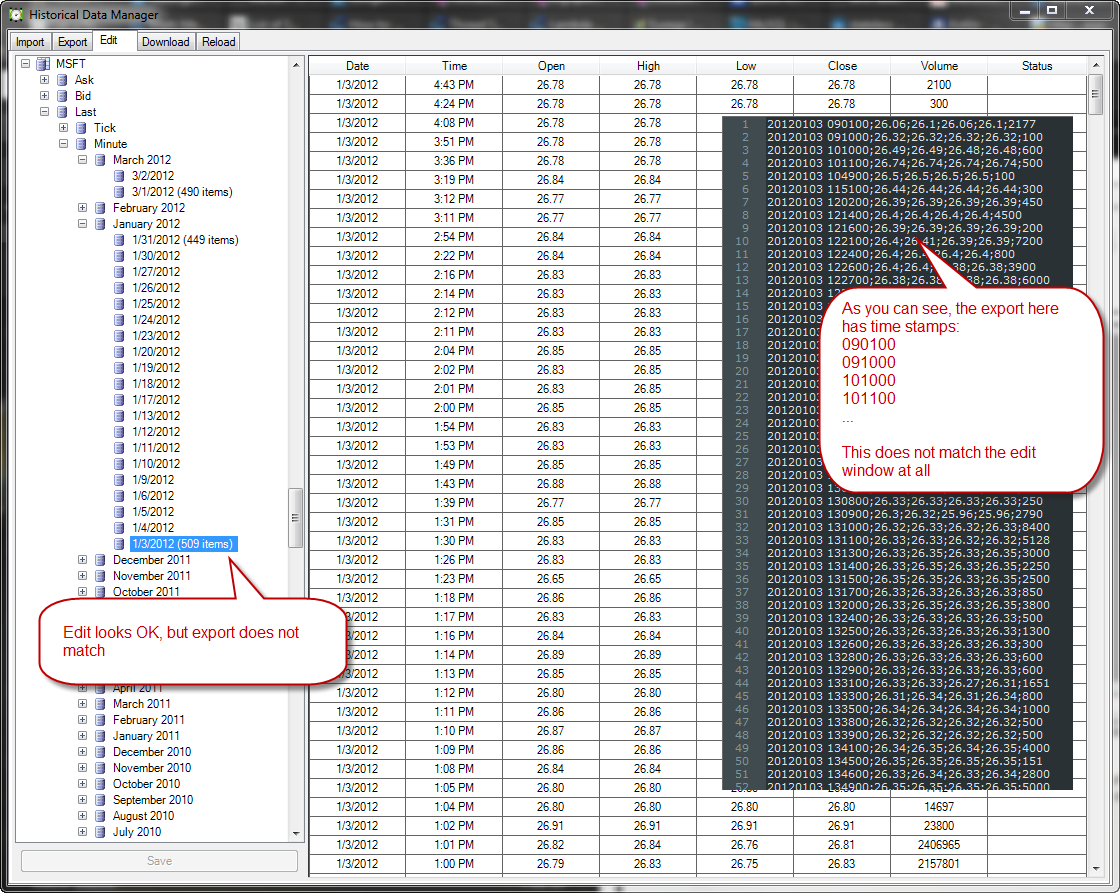Select the 1/17/2012 tree entry
This screenshot has width=1120, height=893.
(156, 400)
